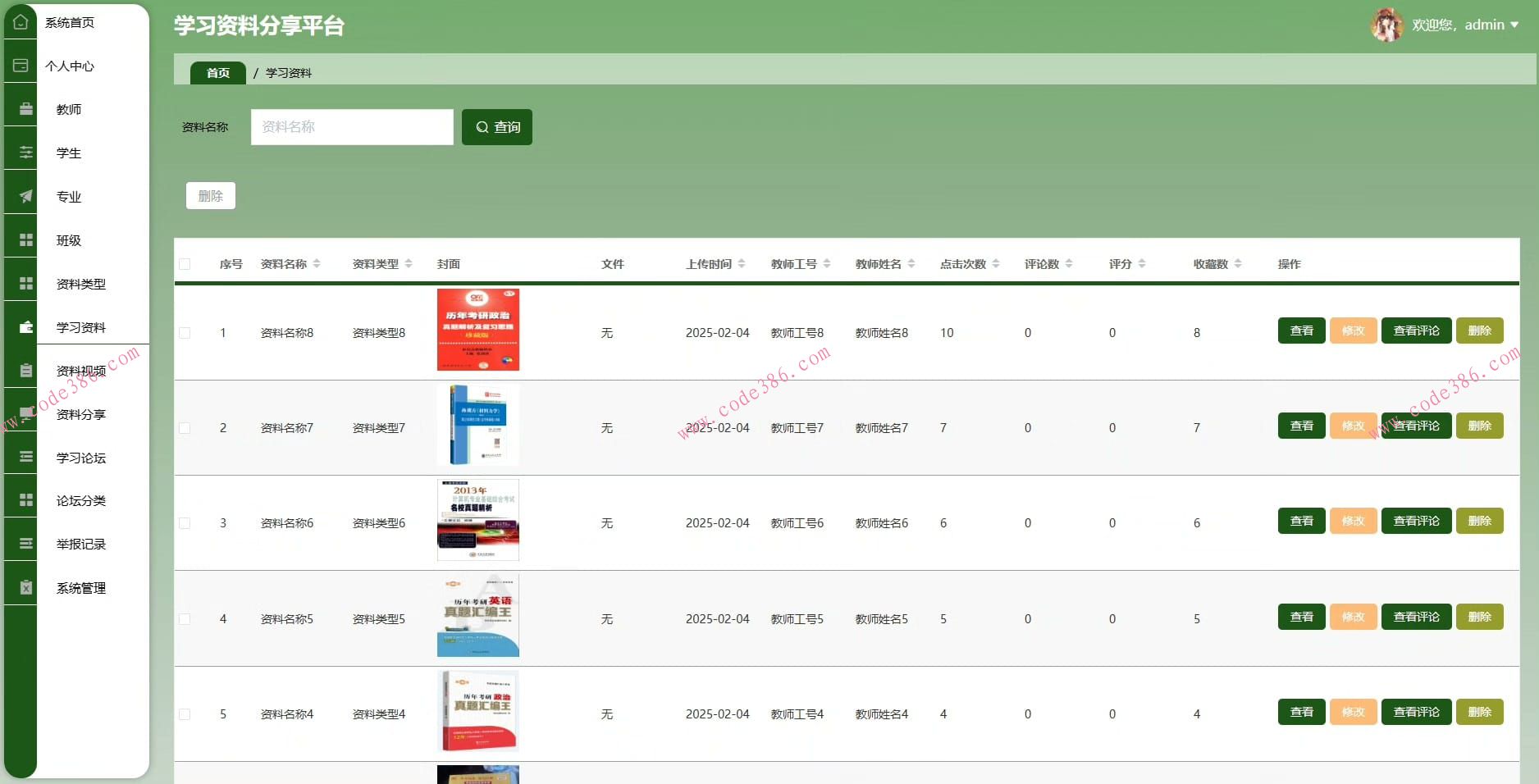Check the checkbox for row 资料名称8
Viewport: 1539px width, 784px height.
(185, 333)
